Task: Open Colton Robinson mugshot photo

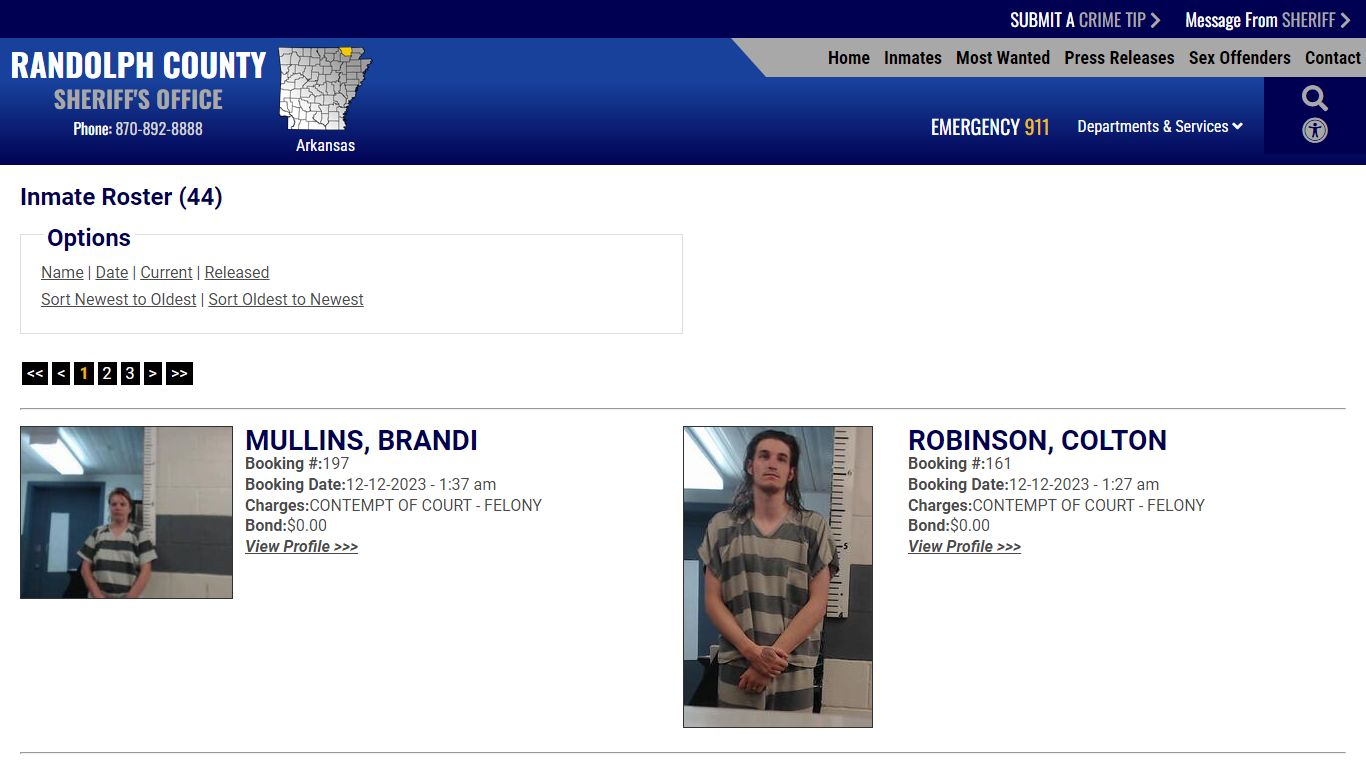Action: tap(778, 577)
